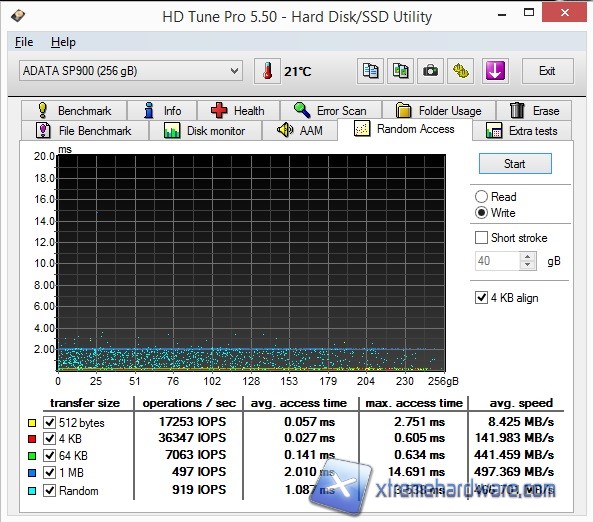The width and height of the screenshot is (593, 522).
Task: Open the File Benchmark tab
Action: click(x=85, y=130)
